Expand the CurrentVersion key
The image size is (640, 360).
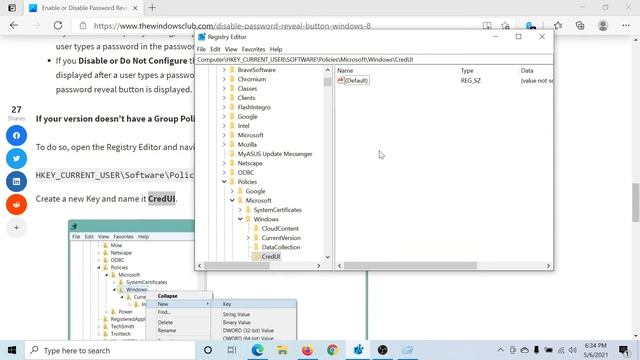[x=248, y=238]
